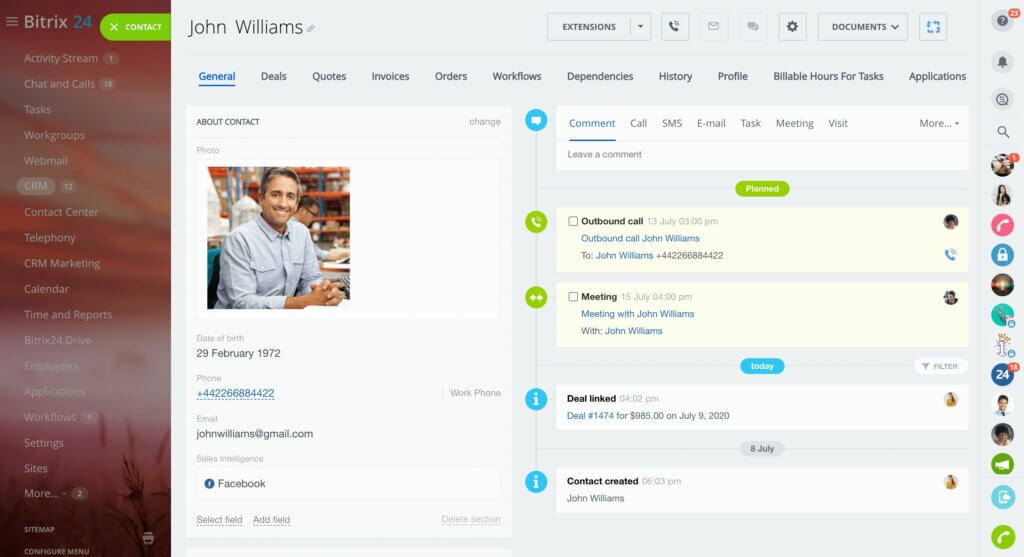1024x557 pixels.
Task: Check the Outbound call checkbox
Action: tap(573, 221)
